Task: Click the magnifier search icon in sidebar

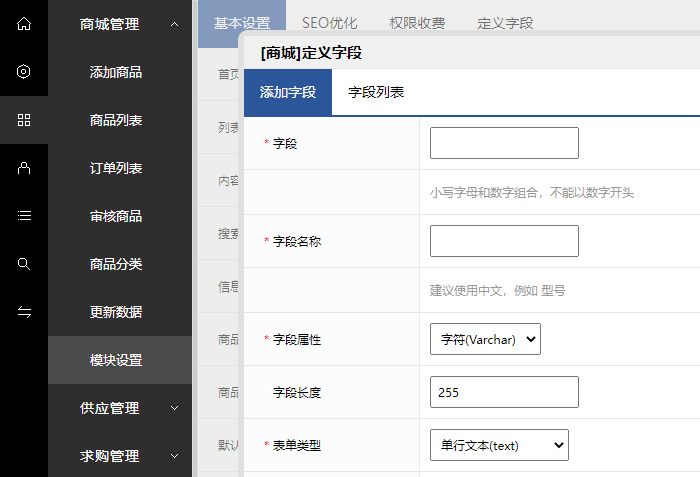Action: 24,263
